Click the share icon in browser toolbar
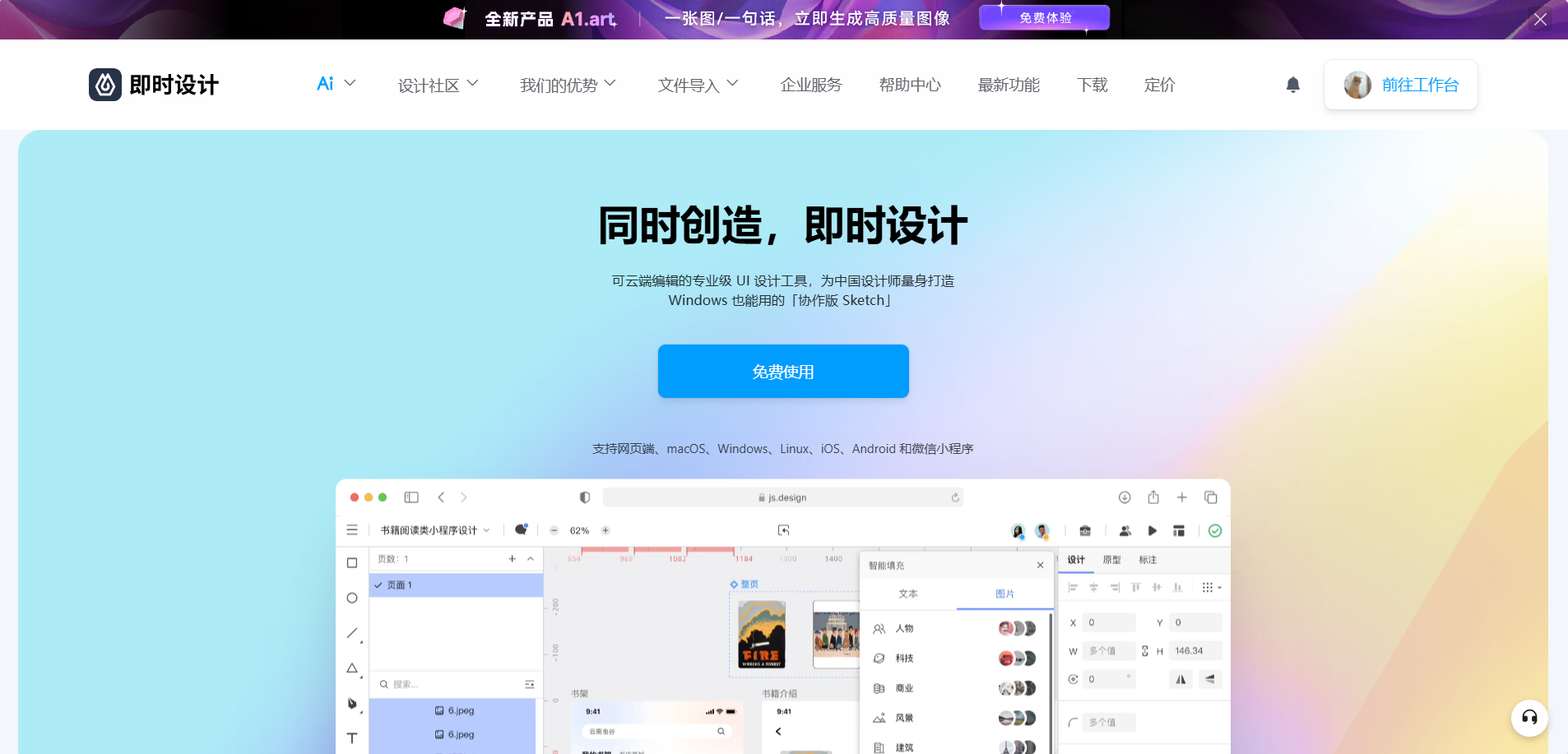Image resolution: width=1568 pixels, height=754 pixels. tap(1153, 497)
